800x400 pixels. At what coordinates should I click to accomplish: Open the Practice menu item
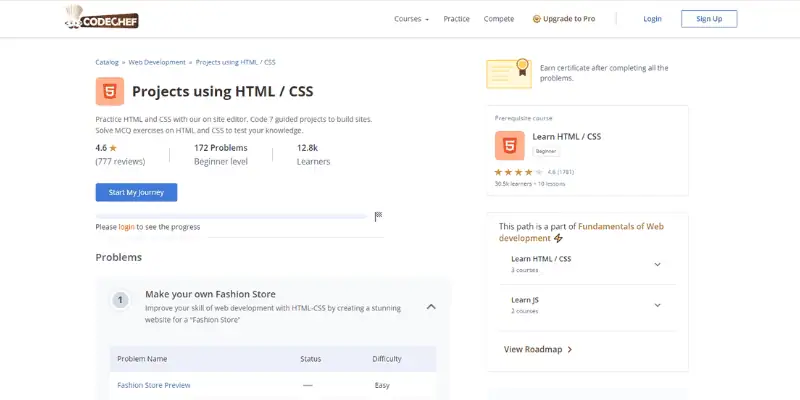click(x=456, y=19)
